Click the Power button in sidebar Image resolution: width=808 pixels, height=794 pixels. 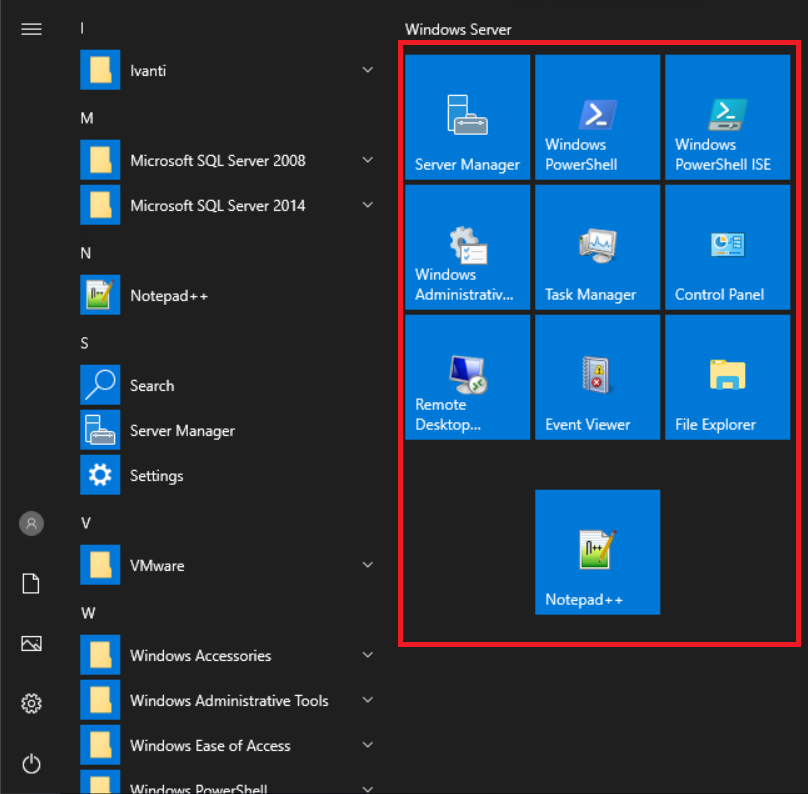(31, 765)
